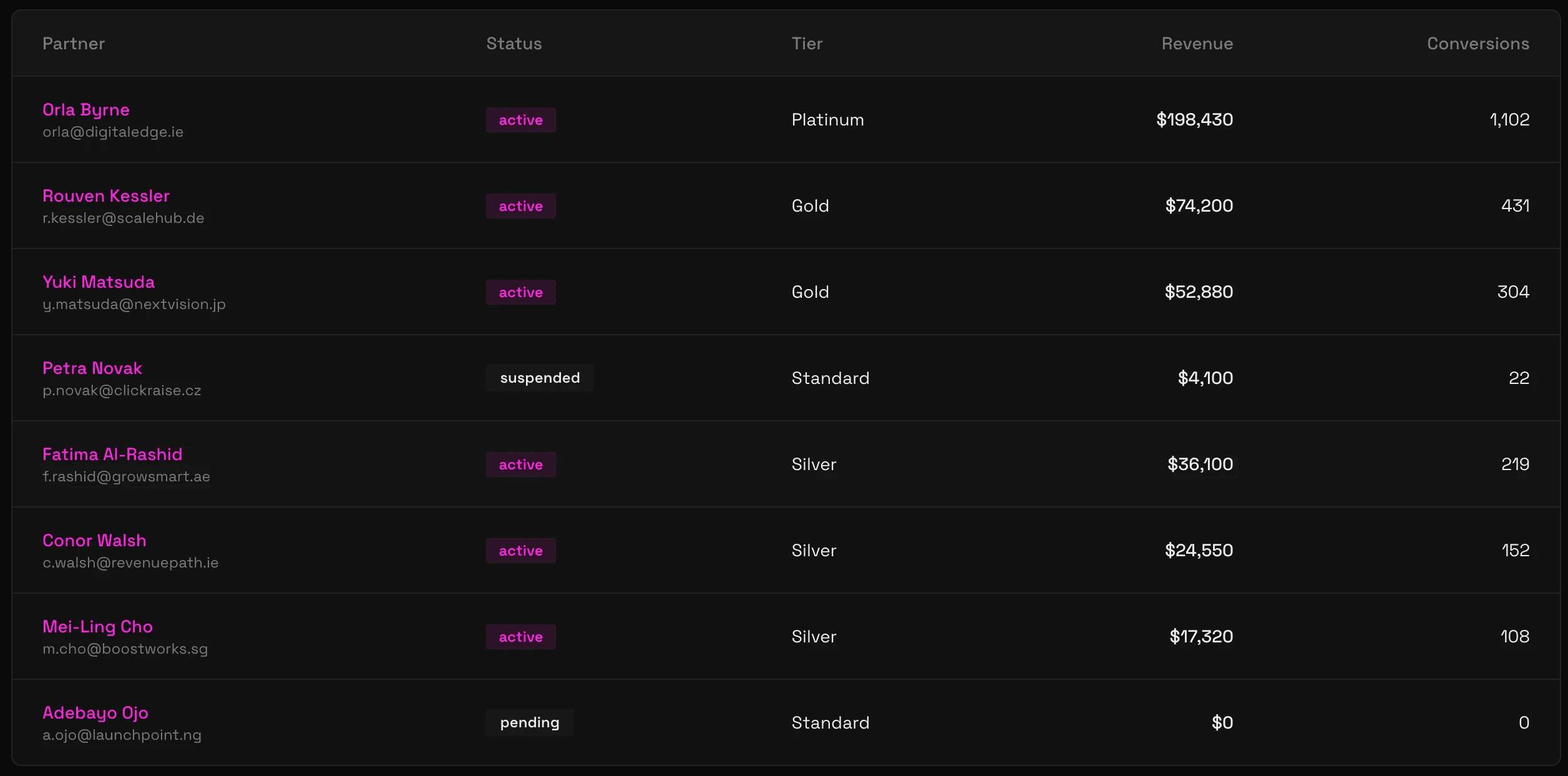
Task: Open Conor Walsh partner link
Action: [x=94, y=541]
